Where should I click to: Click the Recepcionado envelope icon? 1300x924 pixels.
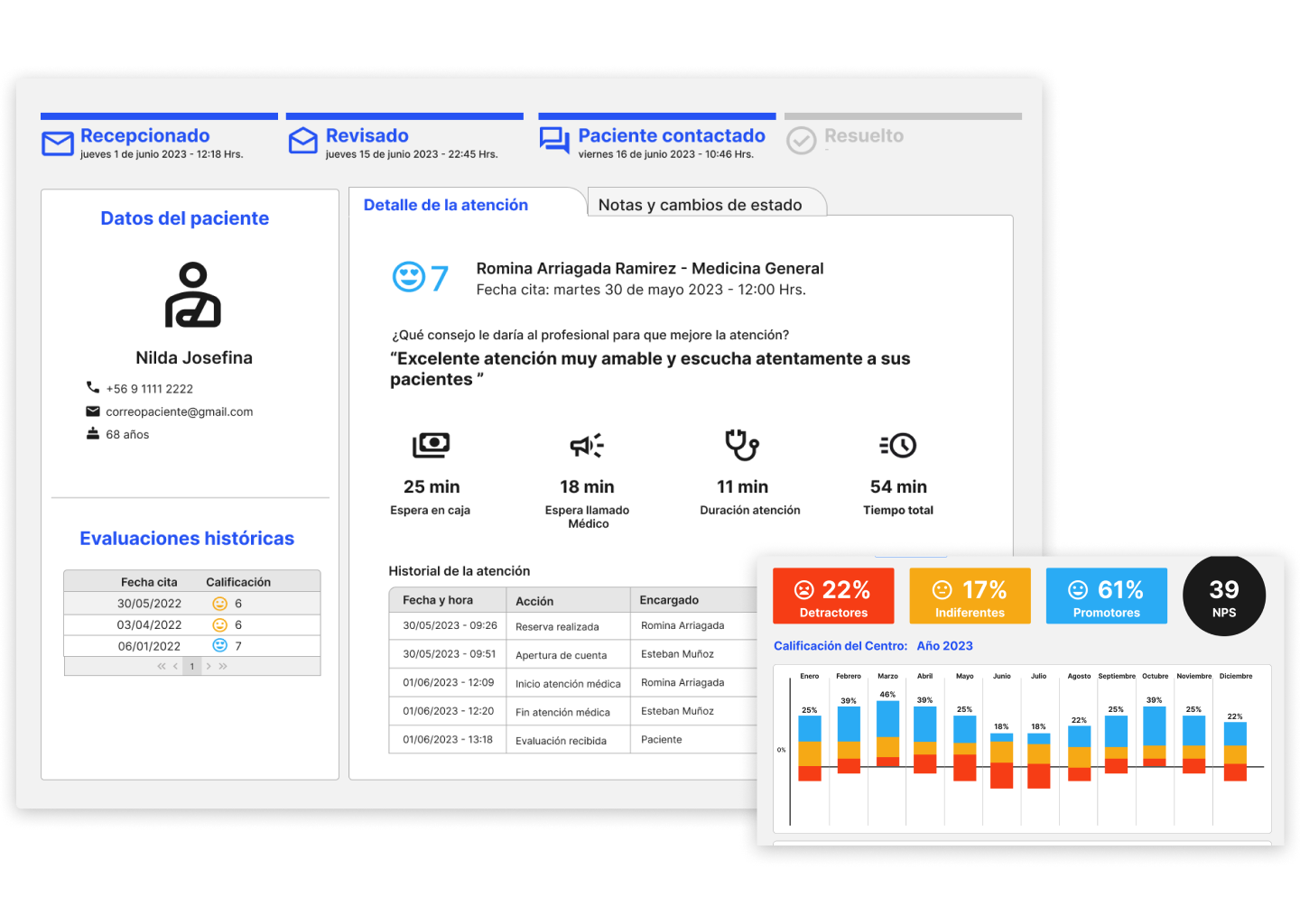[58, 143]
